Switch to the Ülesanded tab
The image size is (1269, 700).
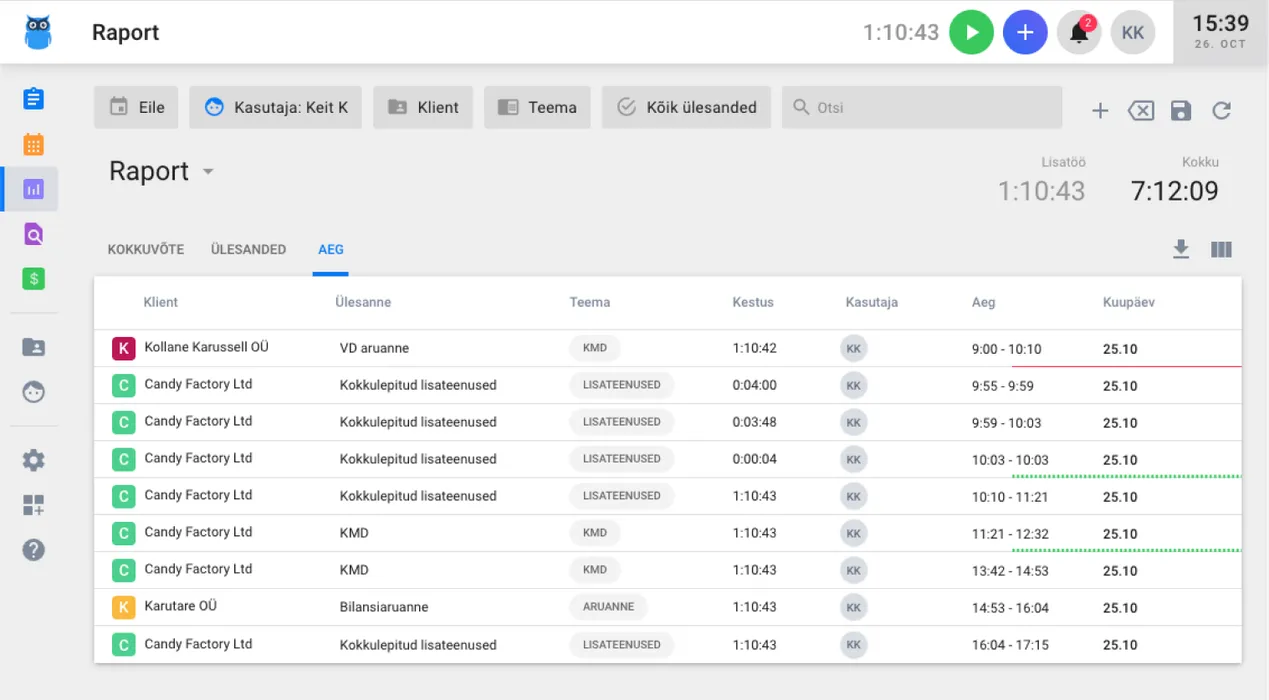pyautogui.click(x=248, y=250)
